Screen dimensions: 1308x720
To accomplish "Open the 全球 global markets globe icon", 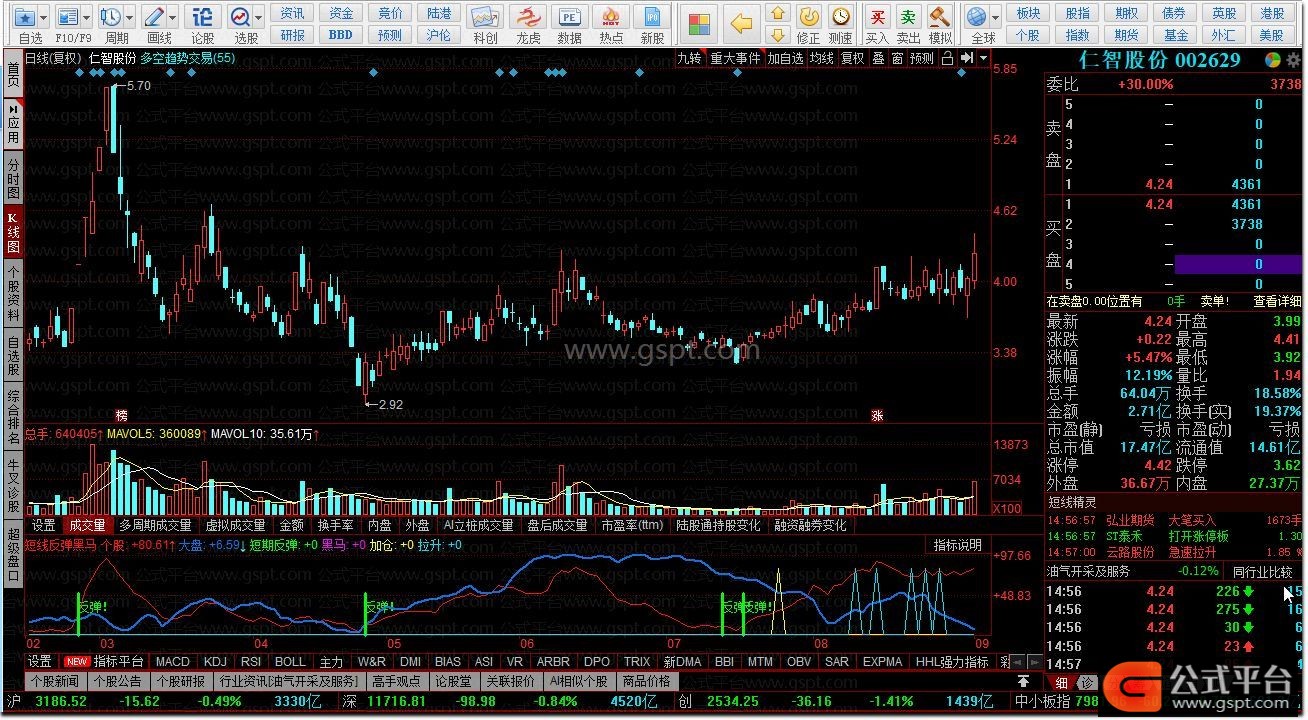I will point(977,17).
